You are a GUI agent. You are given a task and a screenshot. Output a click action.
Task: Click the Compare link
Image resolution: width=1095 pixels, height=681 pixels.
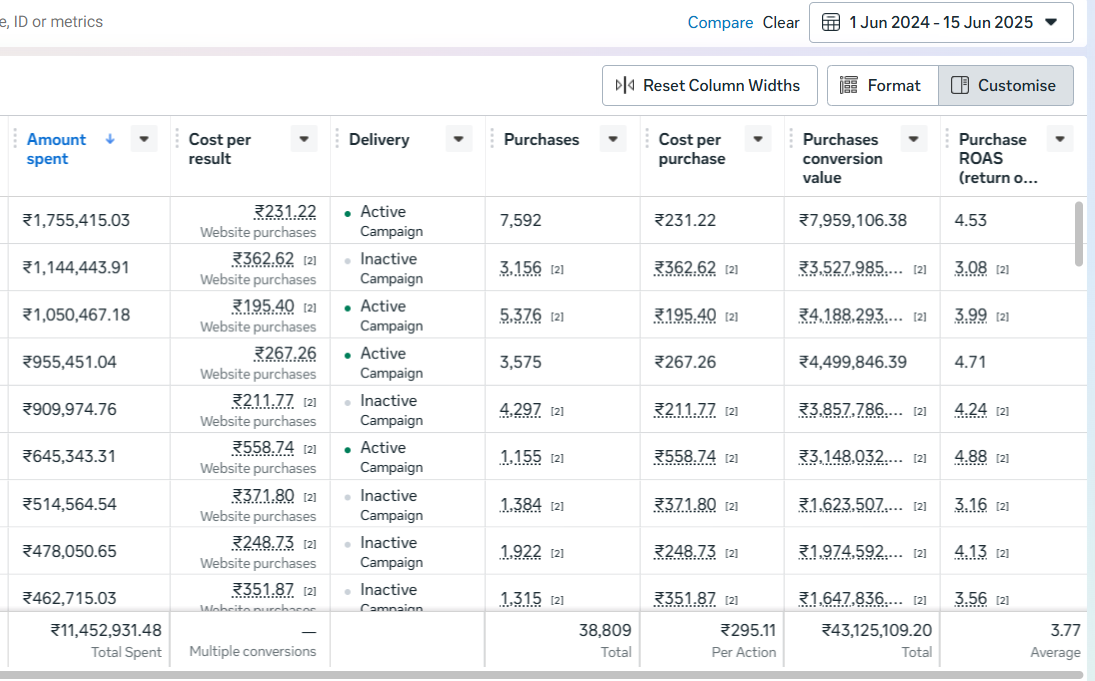[720, 22]
